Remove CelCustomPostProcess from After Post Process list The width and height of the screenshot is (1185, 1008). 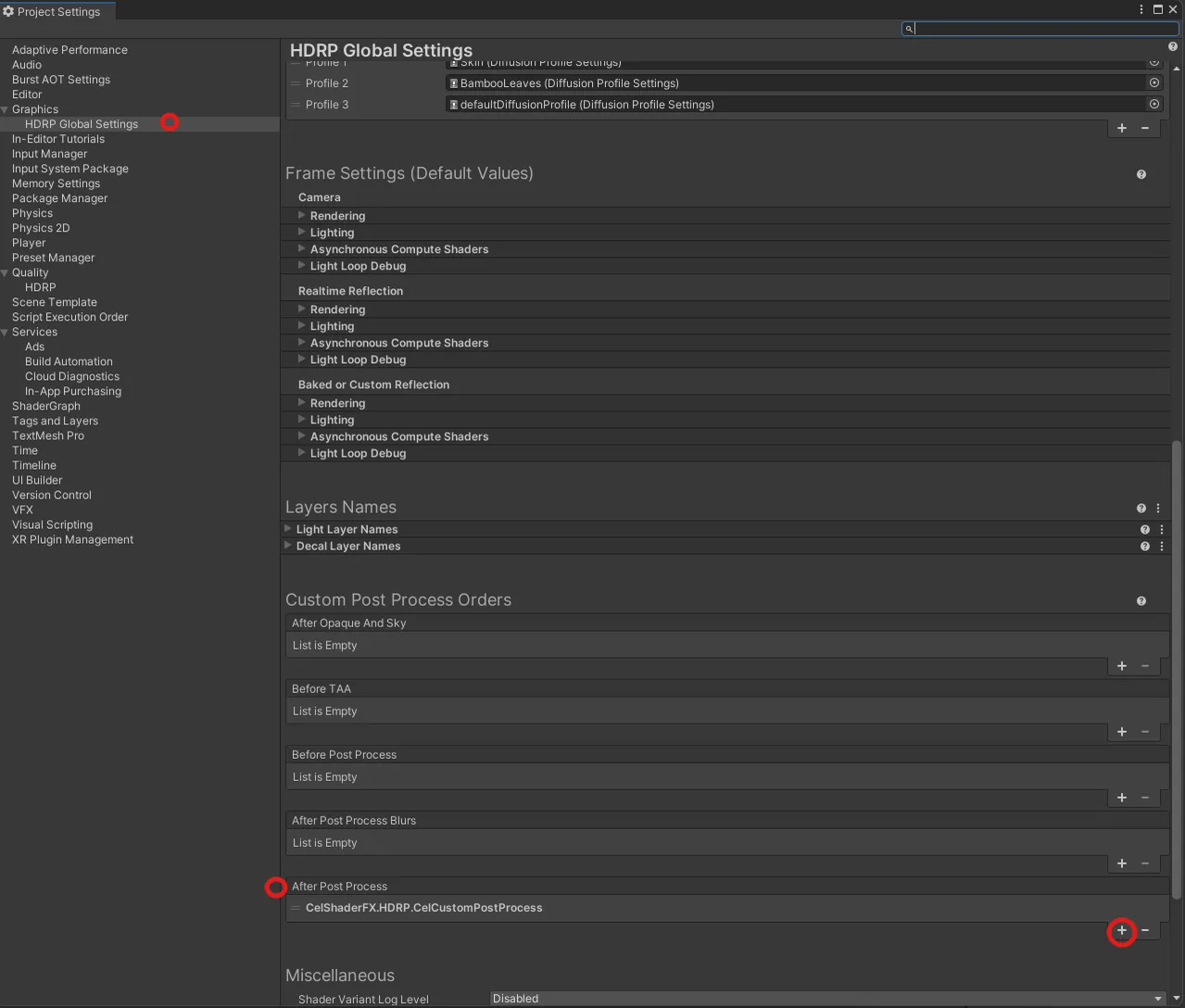(1145, 930)
